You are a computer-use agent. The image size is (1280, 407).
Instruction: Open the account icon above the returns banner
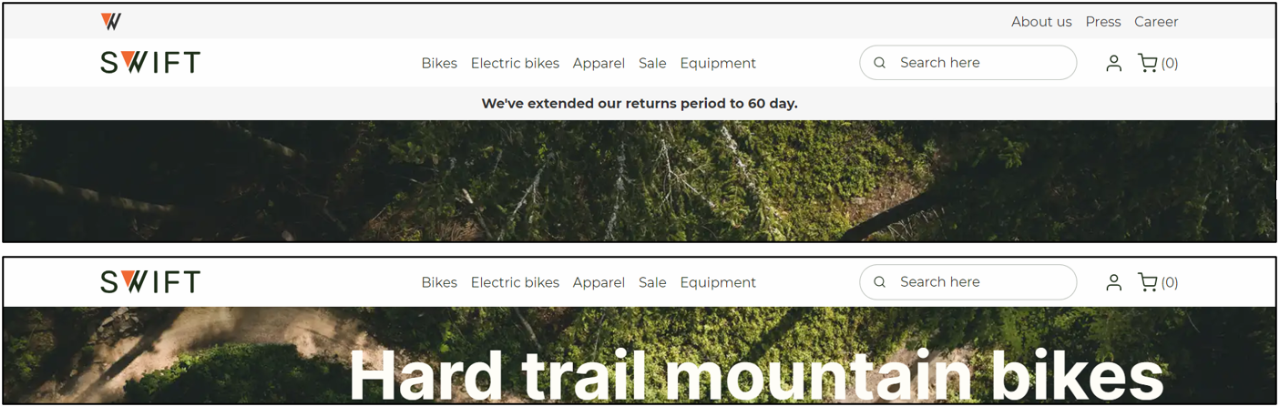click(x=1114, y=63)
